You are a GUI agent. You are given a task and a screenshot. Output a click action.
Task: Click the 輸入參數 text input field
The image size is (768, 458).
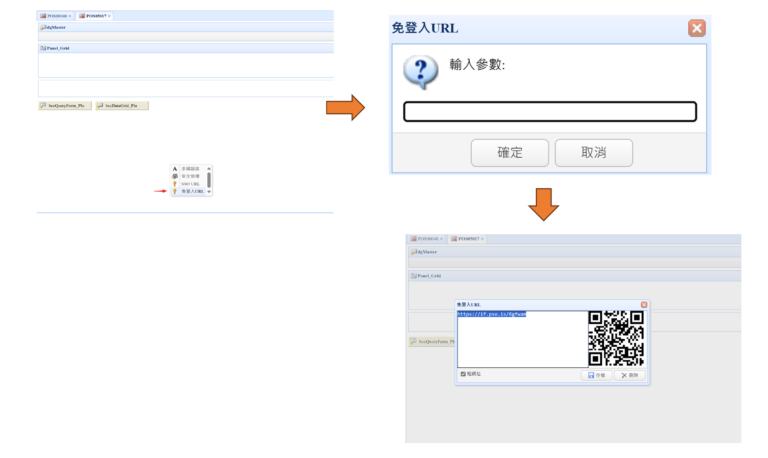pyautogui.click(x=549, y=112)
